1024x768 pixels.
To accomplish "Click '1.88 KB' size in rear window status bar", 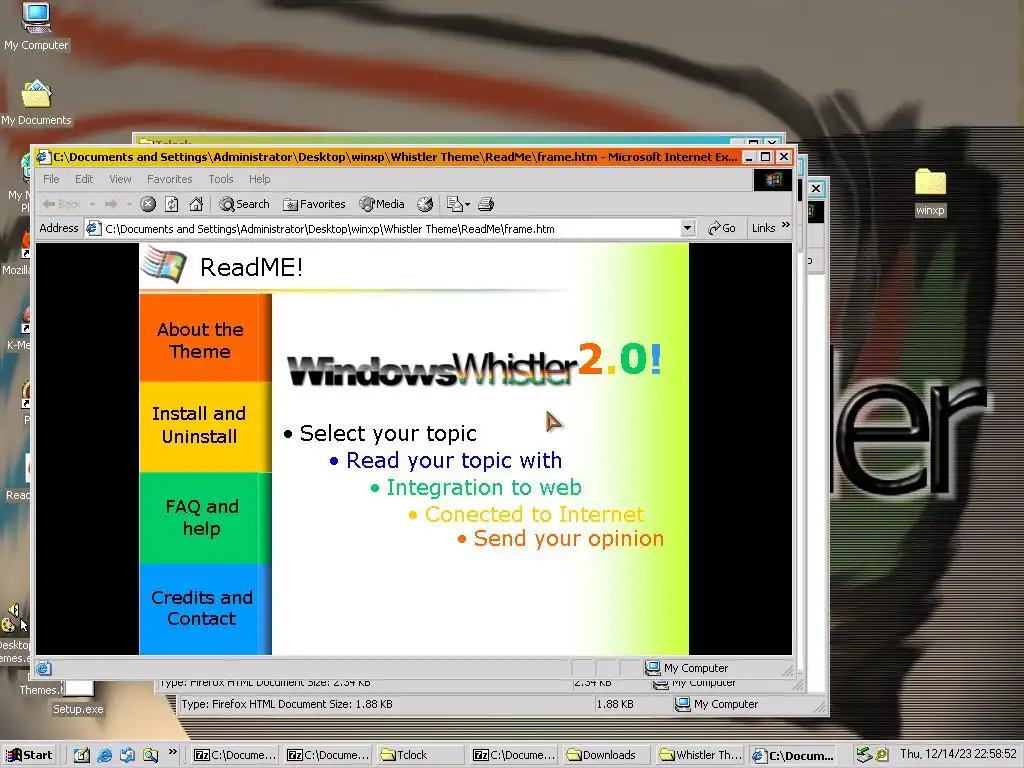I will point(615,704).
